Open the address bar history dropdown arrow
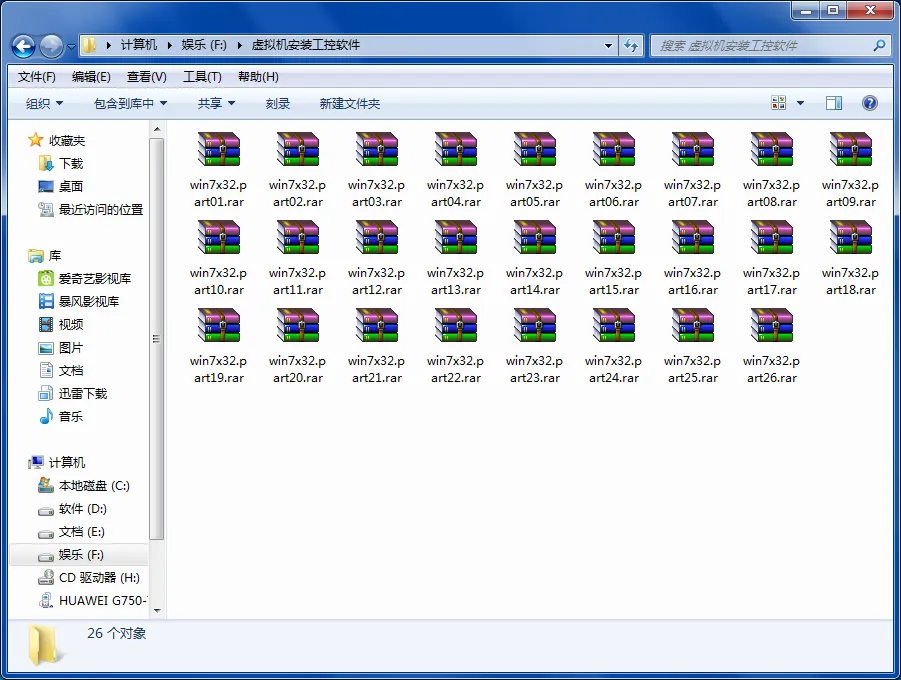The height and width of the screenshot is (680, 901). [x=608, y=45]
